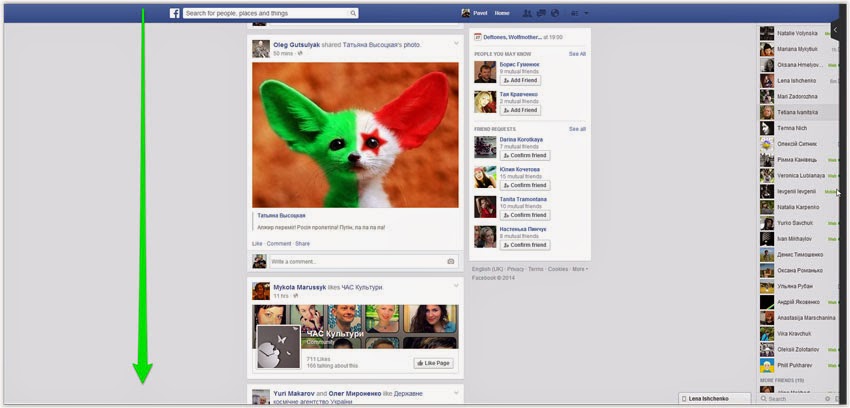Open the account dropdown arrow in the top bar
This screenshot has width=850, height=408.
587,13
